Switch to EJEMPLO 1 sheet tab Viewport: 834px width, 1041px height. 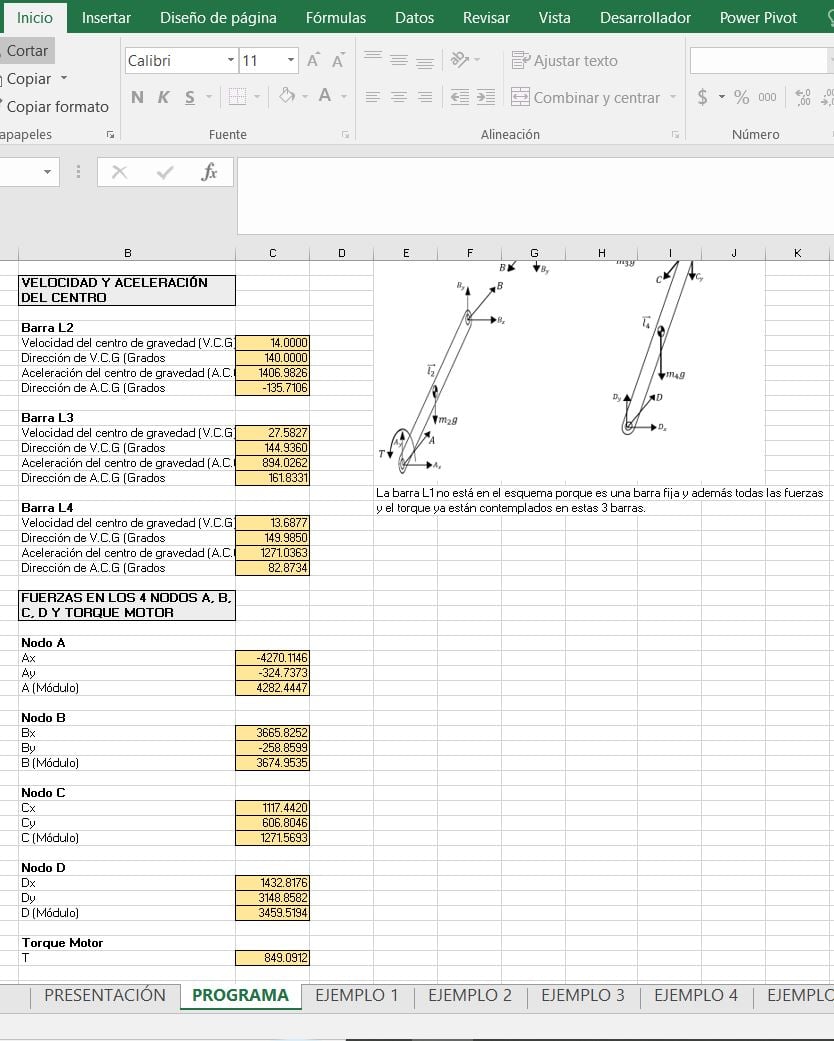[357, 996]
